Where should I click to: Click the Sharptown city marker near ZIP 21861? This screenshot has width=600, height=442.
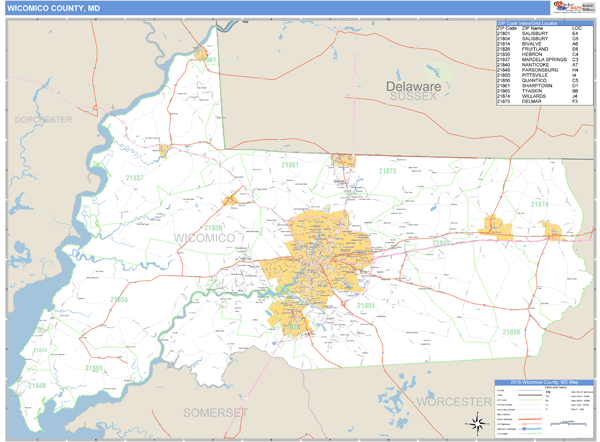[x=203, y=53]
